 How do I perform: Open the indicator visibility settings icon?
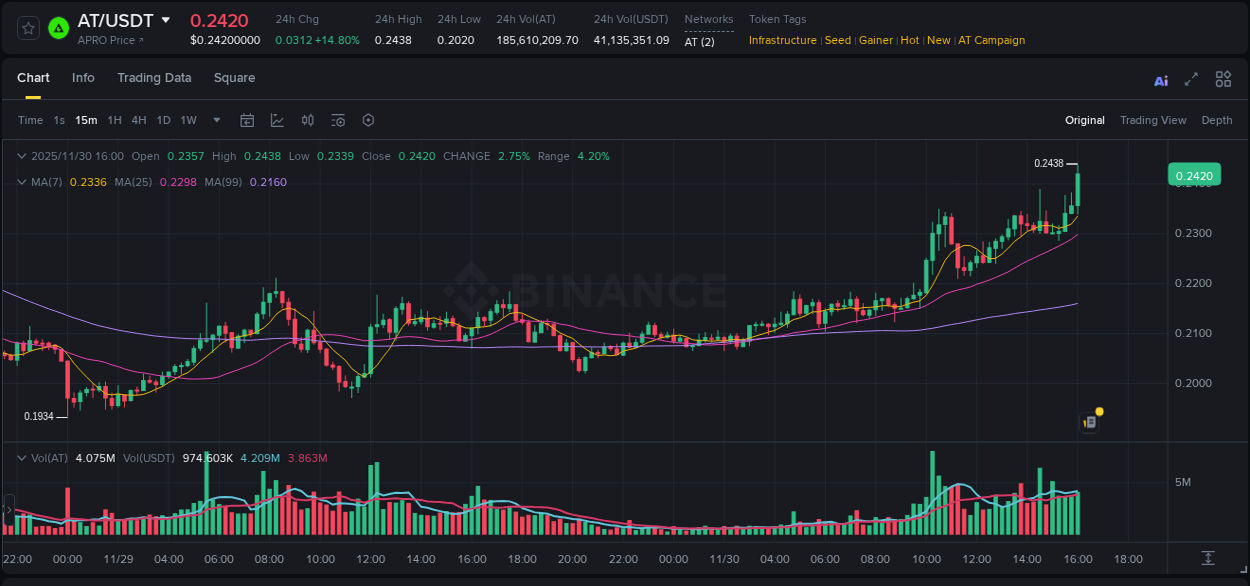coord(338,120)
